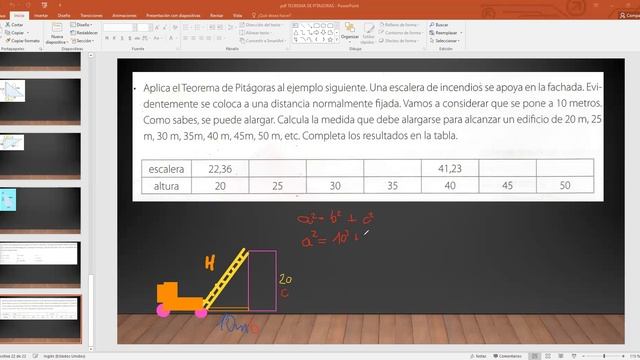This screenshot has width=640, height=360.
Task: Copy selection with Copiar
Action: [15, 33]
